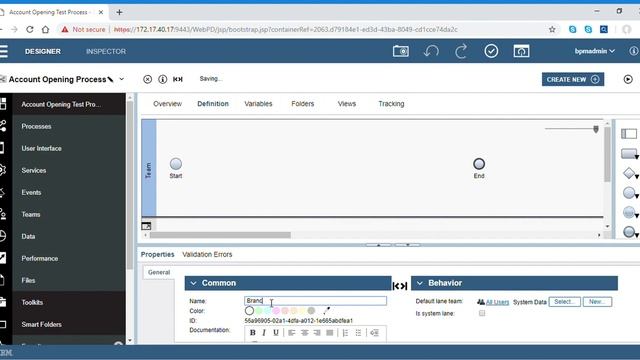This screenshot has width=640, height=360.
Task: Click the snapshot camera icon in header
Action: point(400,51)
